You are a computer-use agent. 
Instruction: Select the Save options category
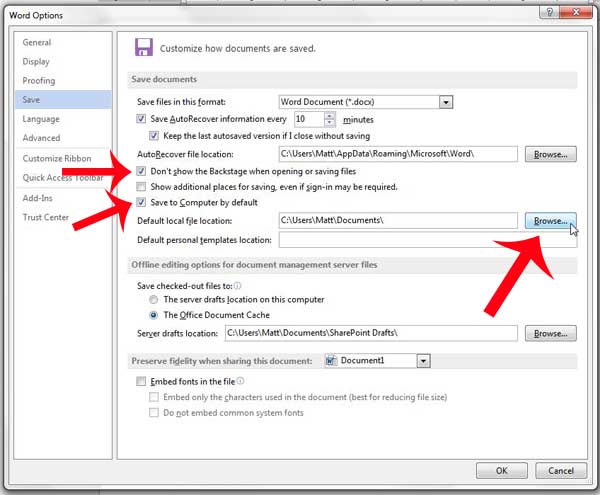(x=63, y=100)
